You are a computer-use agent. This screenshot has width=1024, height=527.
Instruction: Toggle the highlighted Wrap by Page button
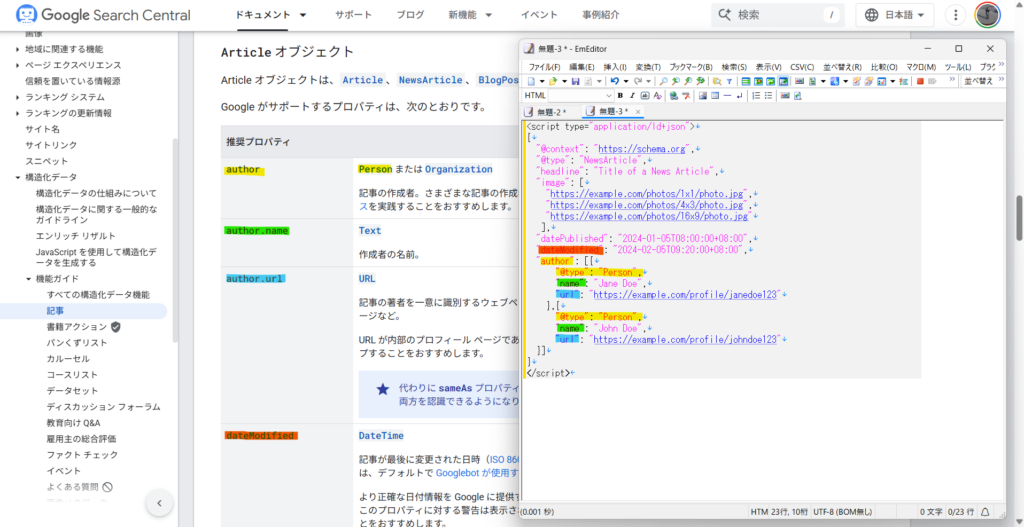coord(783,81)
